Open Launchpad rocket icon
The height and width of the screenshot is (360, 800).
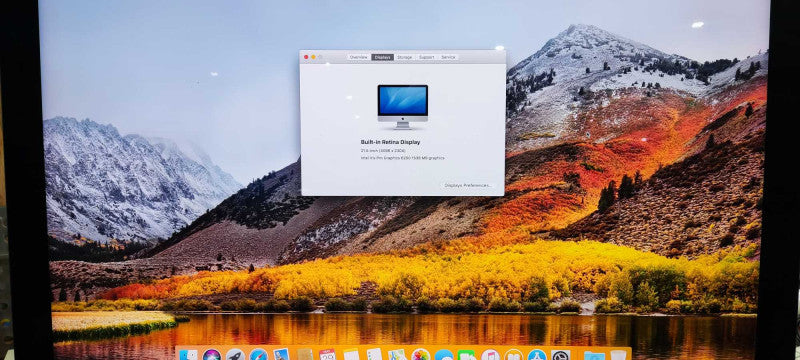(x=235, y=355)
